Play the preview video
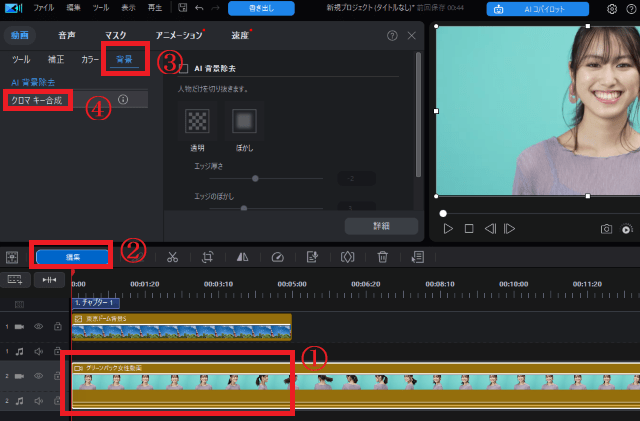Viewport: 640px width, 421px height. click(448, 229)
